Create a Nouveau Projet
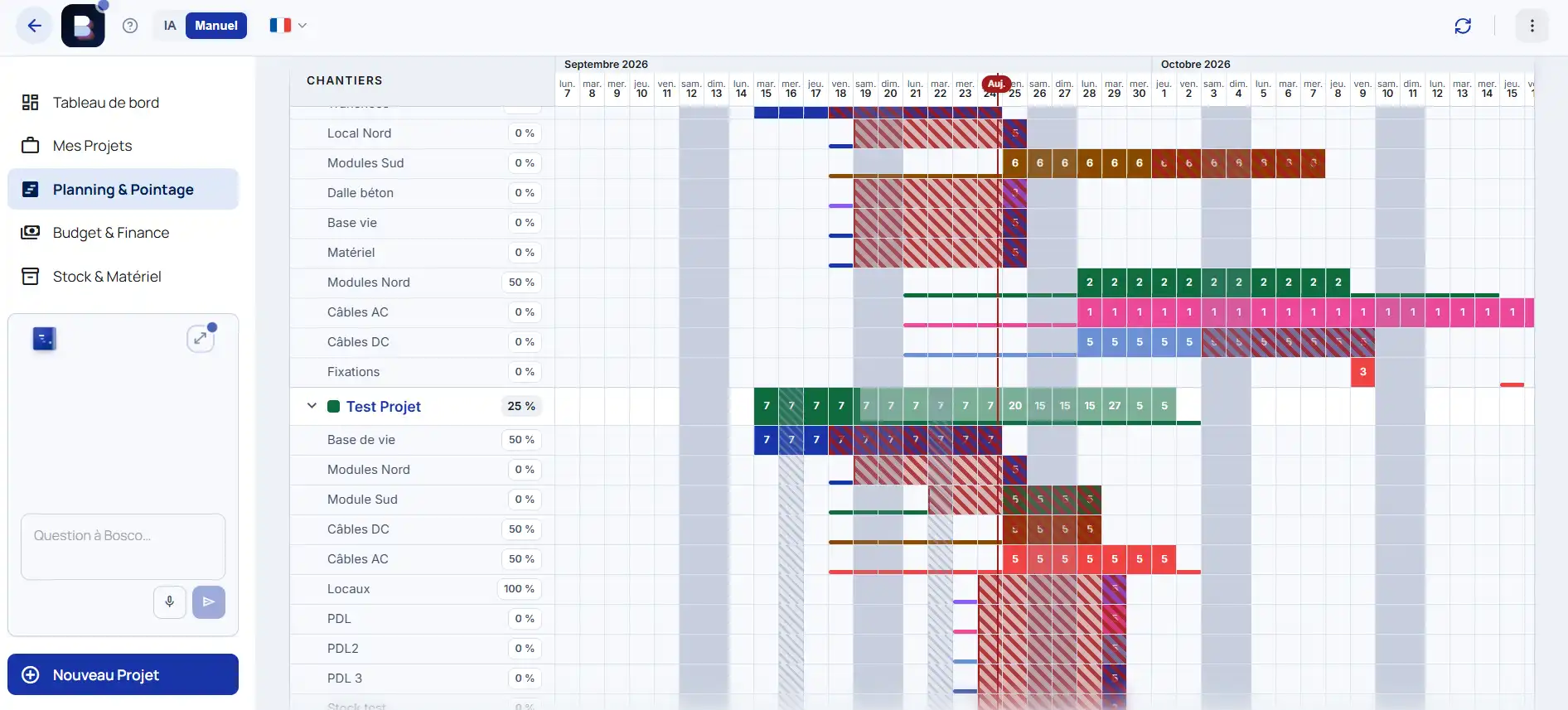This screenshot has width=1568, height=710. point(123,675)
